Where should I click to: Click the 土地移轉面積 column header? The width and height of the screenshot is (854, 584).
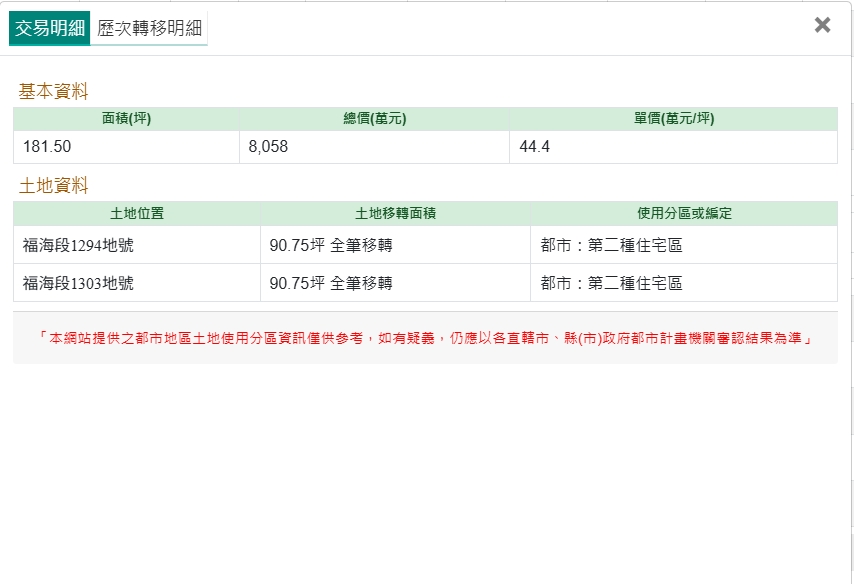click(395, 213)
